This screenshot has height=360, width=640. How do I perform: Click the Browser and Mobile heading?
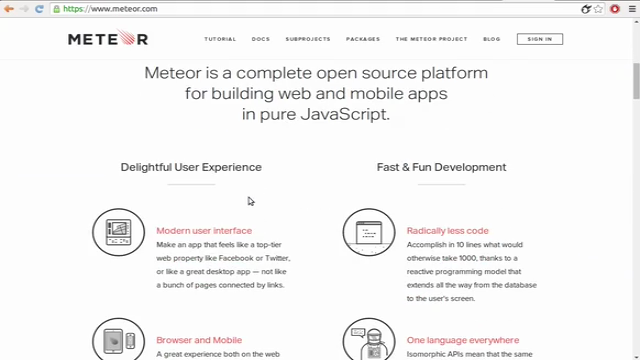[x=199, y=340]
